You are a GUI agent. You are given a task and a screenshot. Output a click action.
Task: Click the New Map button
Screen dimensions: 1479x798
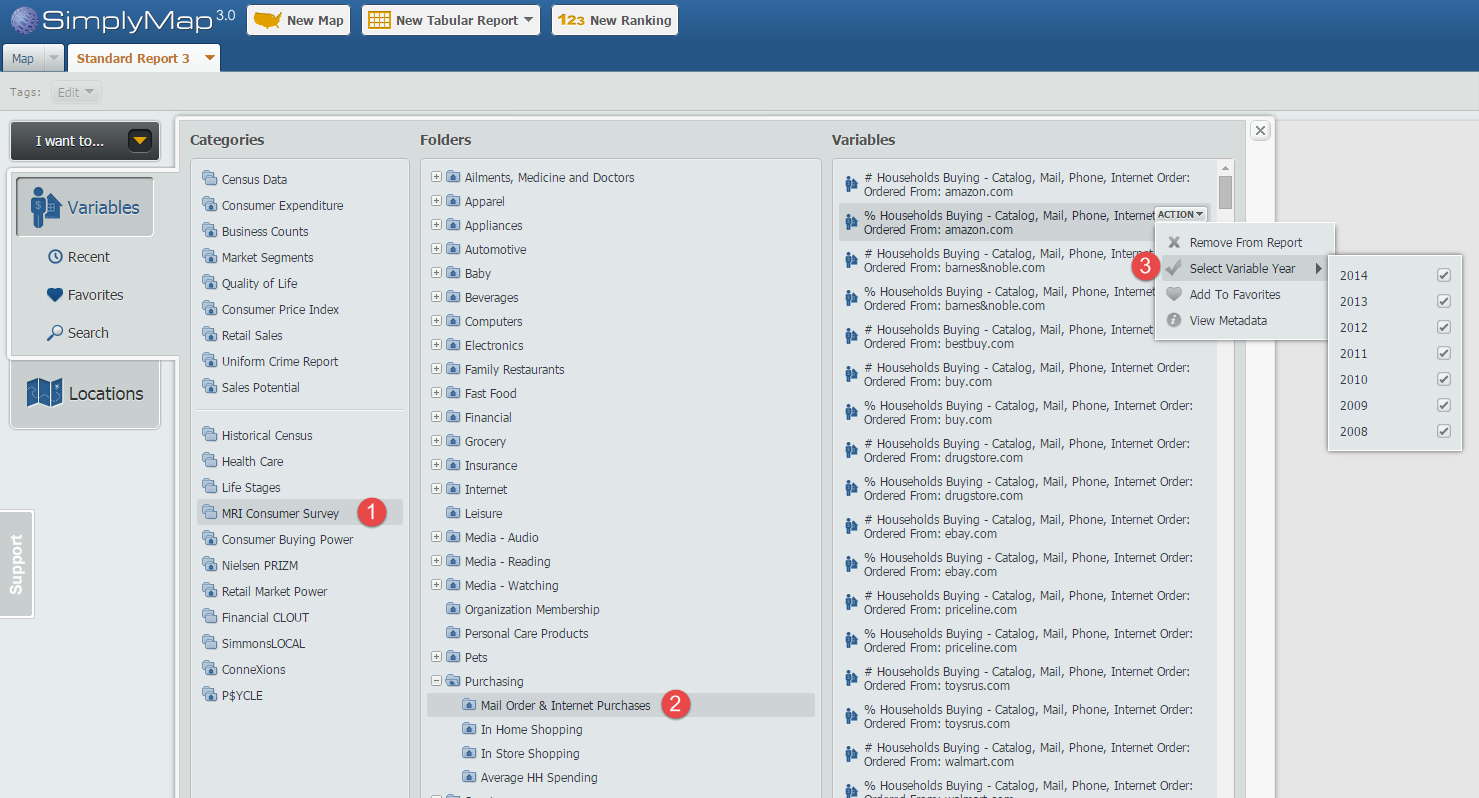(298, 20)
